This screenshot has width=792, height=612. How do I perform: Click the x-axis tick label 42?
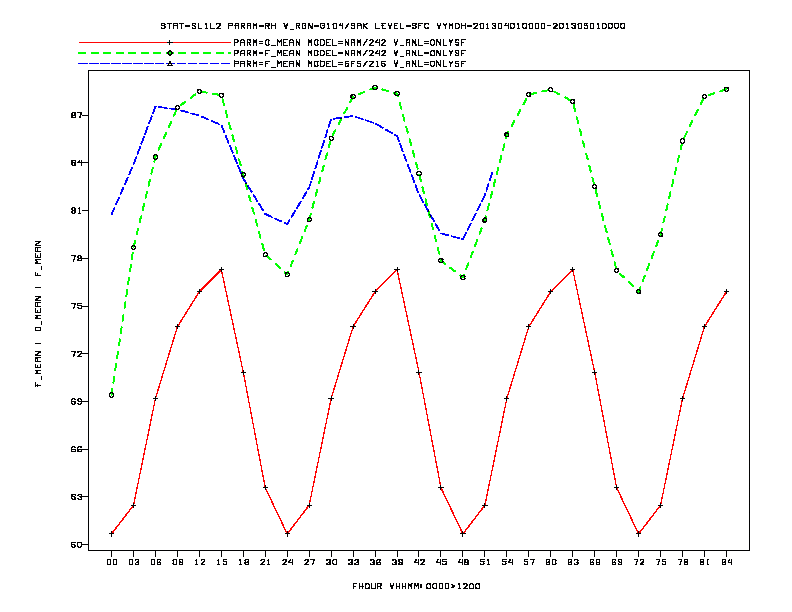(x=419, y=562)
